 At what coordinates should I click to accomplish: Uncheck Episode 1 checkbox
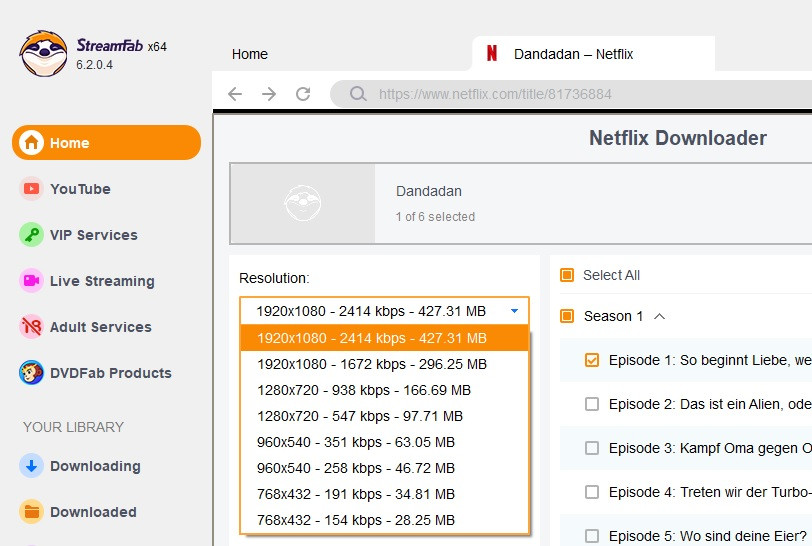tap(592, 360)
